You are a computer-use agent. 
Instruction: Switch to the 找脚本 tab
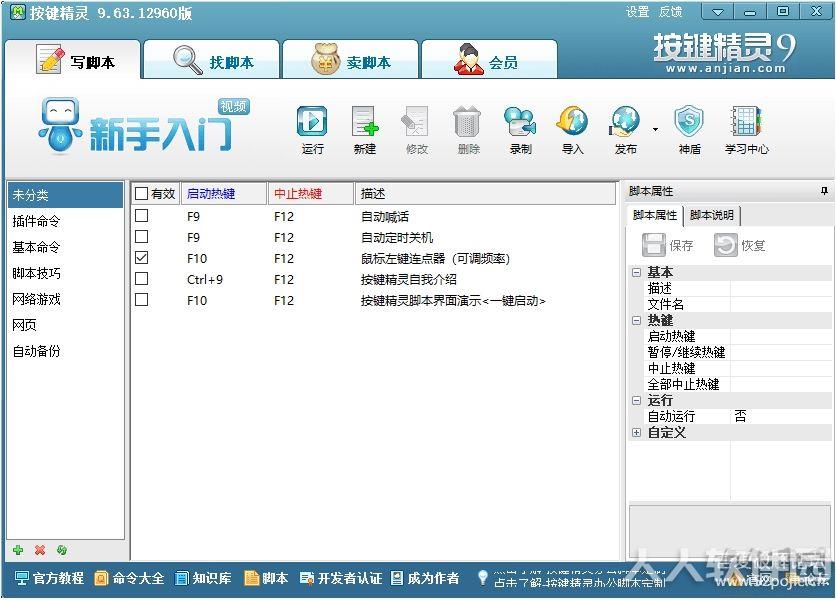pyautogui.click(x=212, y=60)
